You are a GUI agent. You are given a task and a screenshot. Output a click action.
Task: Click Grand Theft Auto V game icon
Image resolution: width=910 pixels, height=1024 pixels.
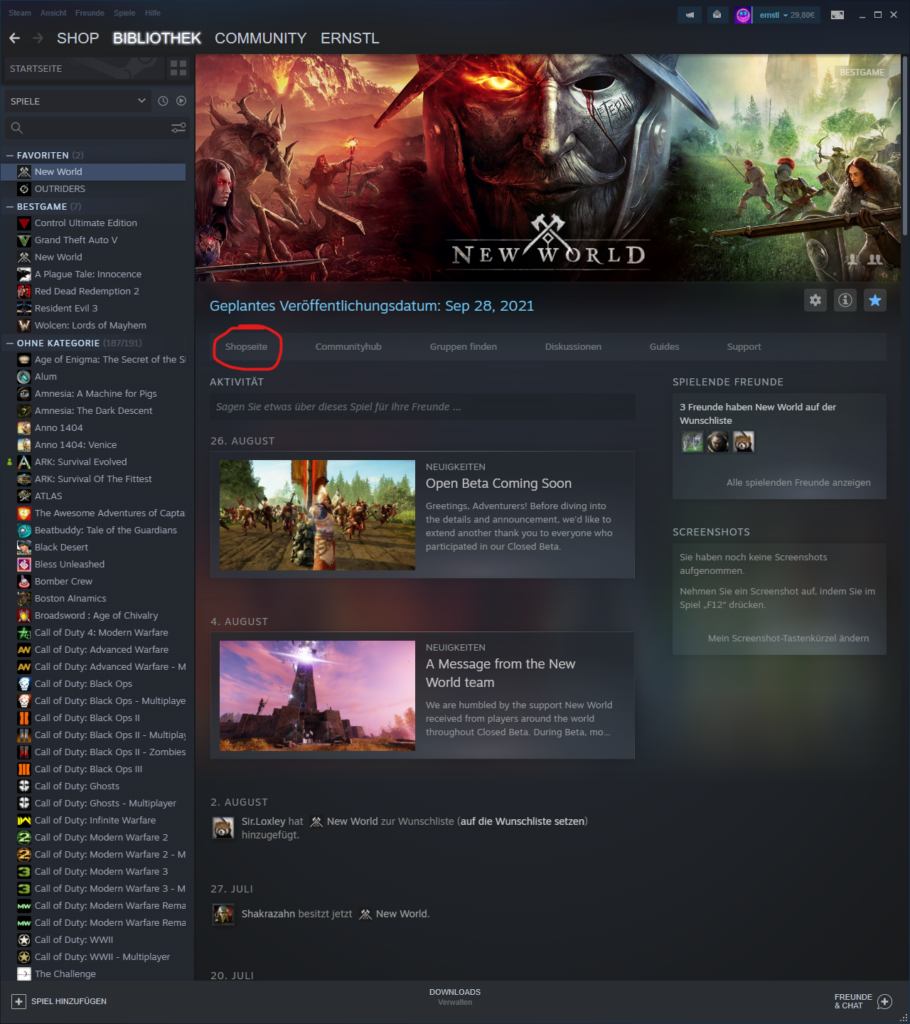pos(24,240)
